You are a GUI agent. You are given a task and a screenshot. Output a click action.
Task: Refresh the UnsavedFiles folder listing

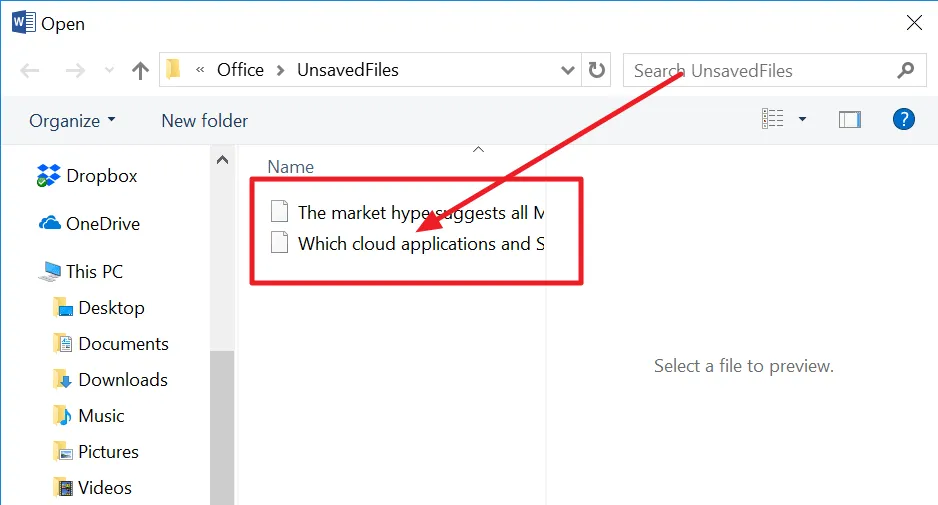coord(596,70)
